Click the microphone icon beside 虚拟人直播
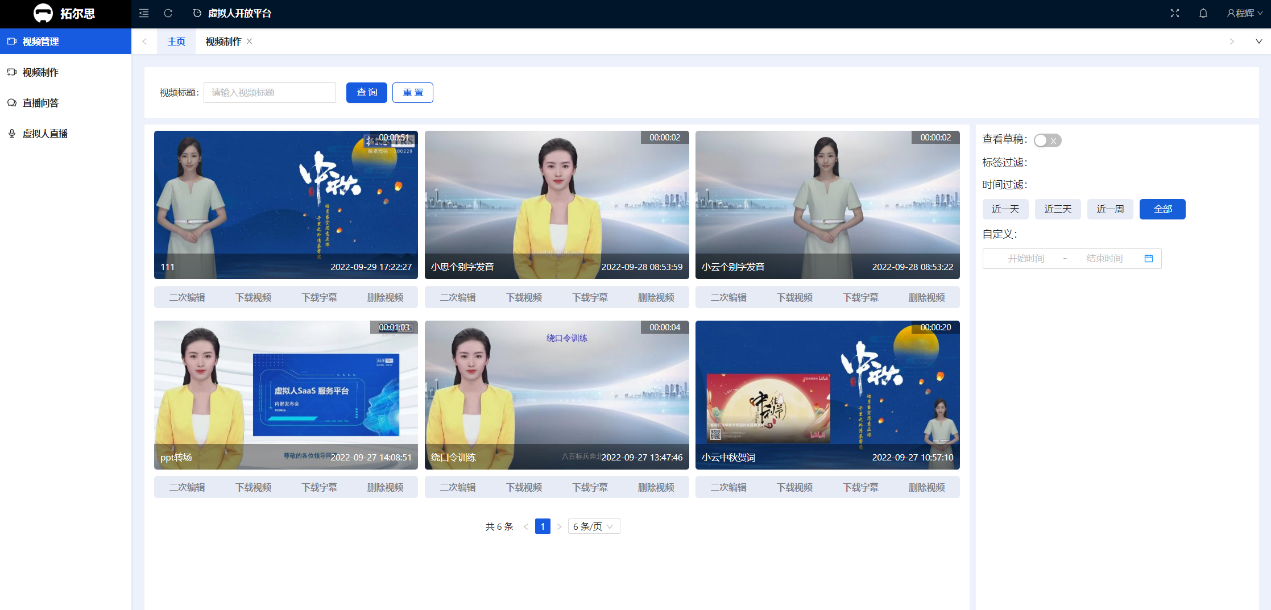Screen dimensions: 1271x610 coord(12,133)
